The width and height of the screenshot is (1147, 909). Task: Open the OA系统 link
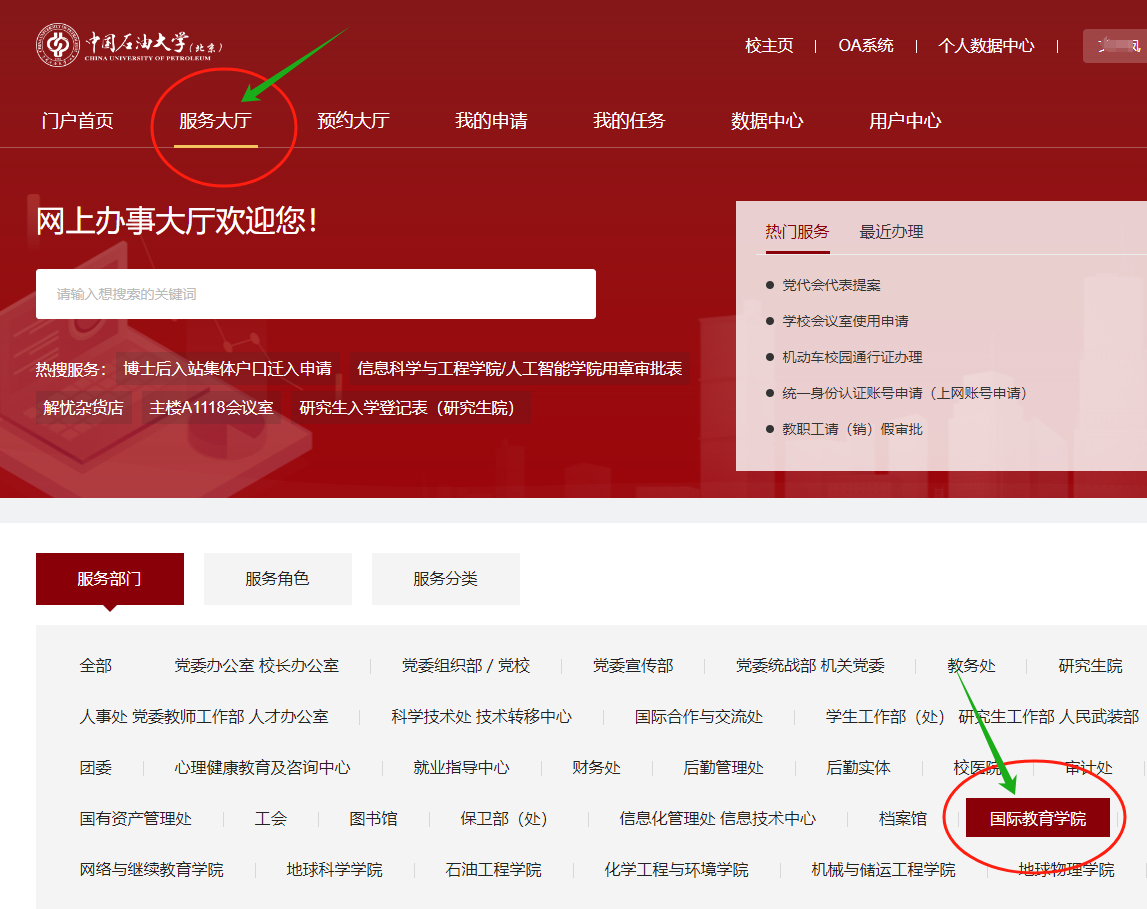866,45
